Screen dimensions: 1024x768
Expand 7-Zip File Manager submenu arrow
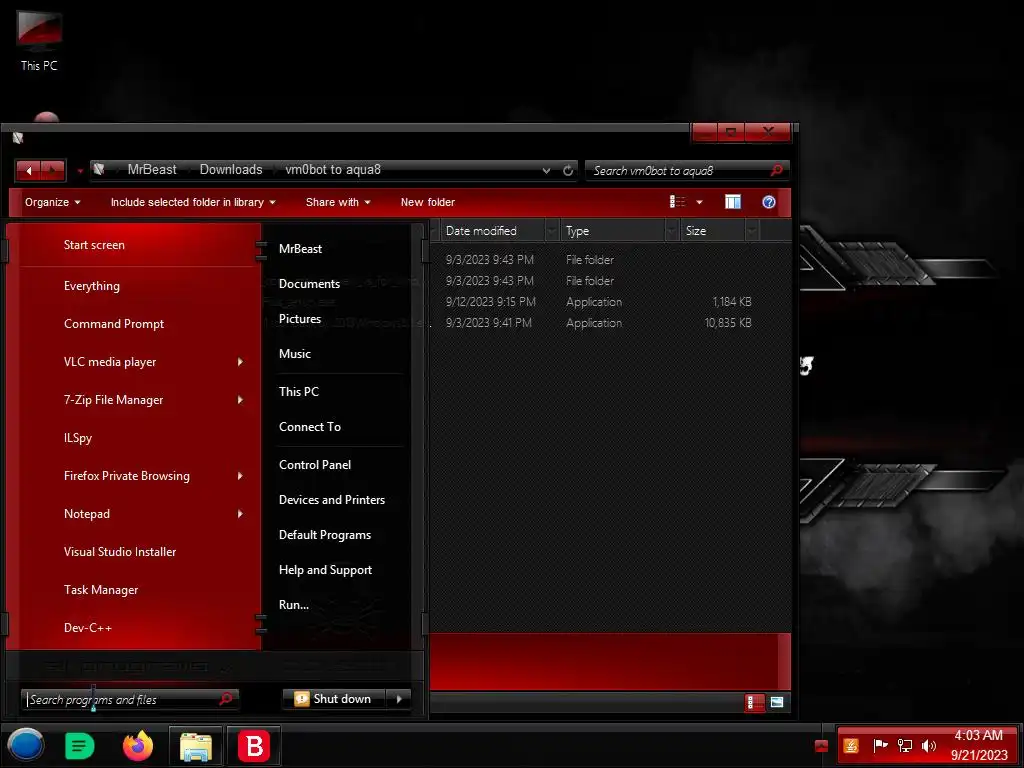tap(240, 400)
